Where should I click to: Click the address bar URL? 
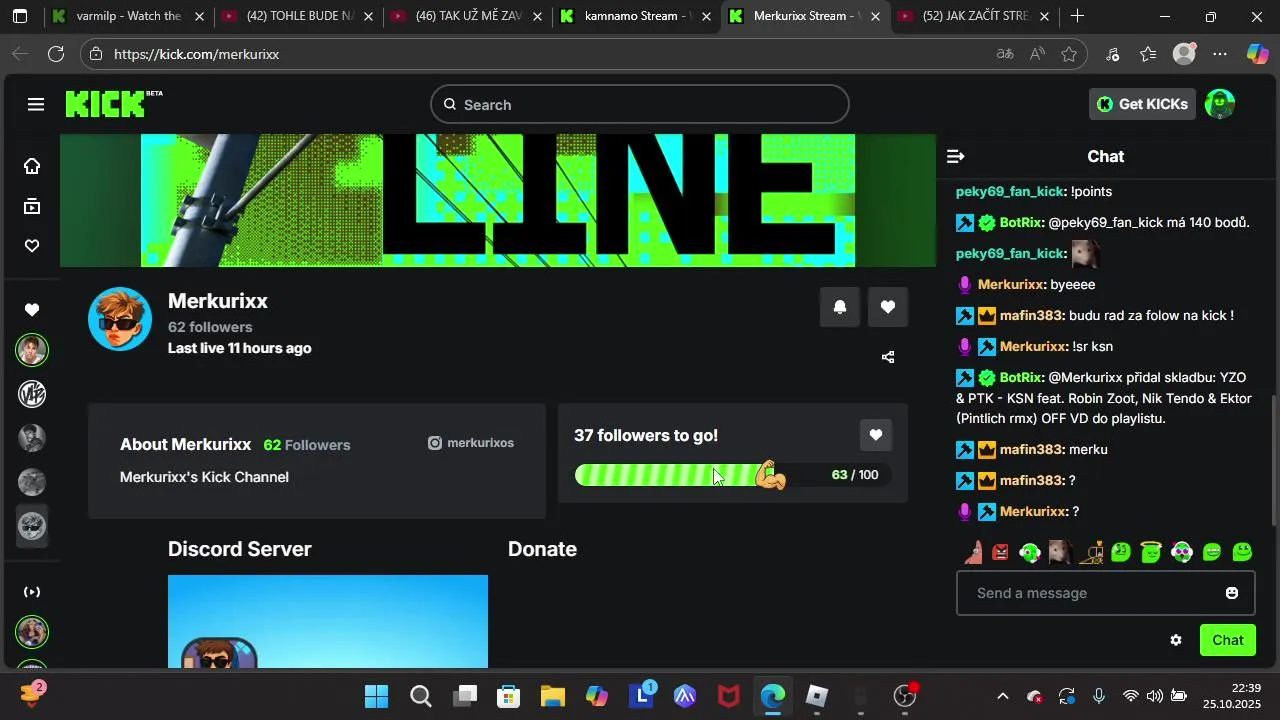(x=196, y=54)
